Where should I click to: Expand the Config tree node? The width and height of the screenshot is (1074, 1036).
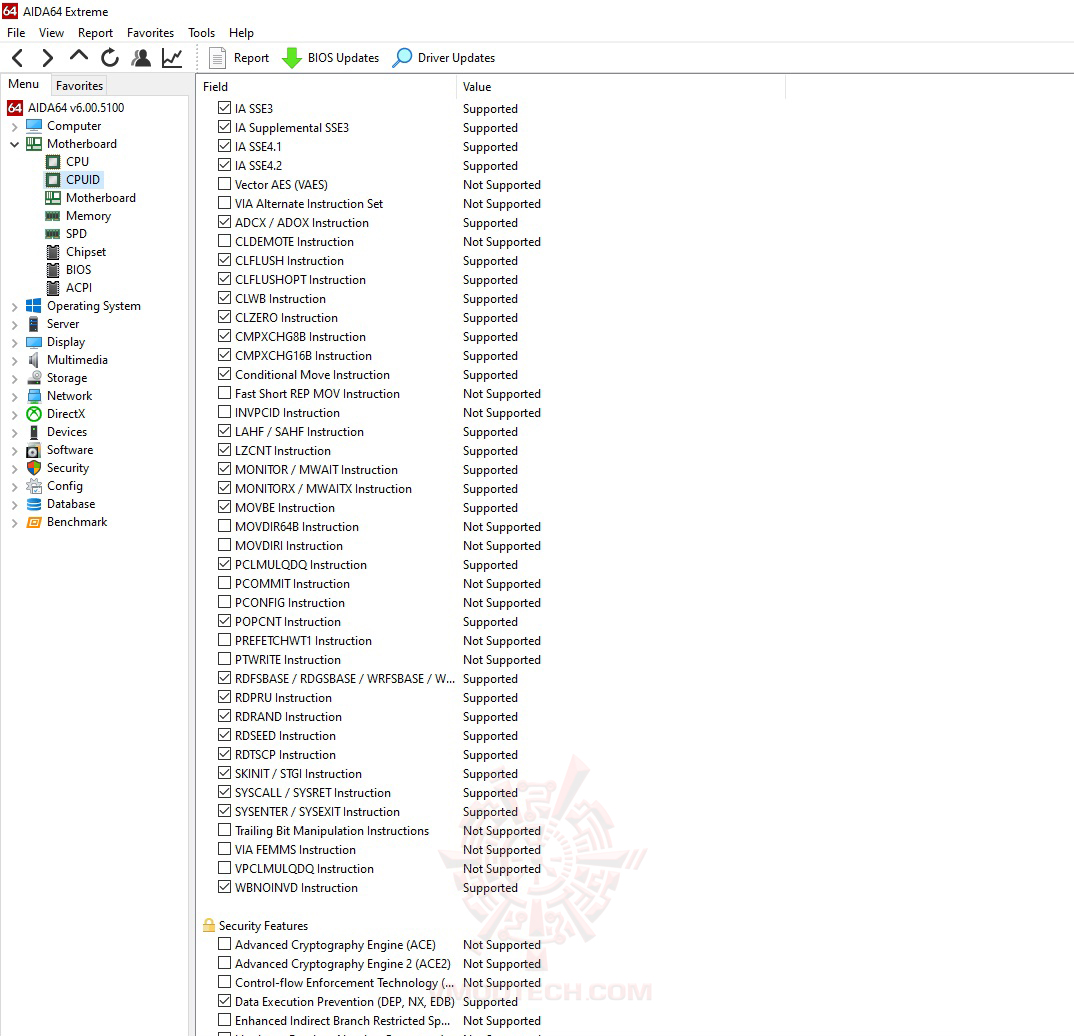(x=14, y=487)
